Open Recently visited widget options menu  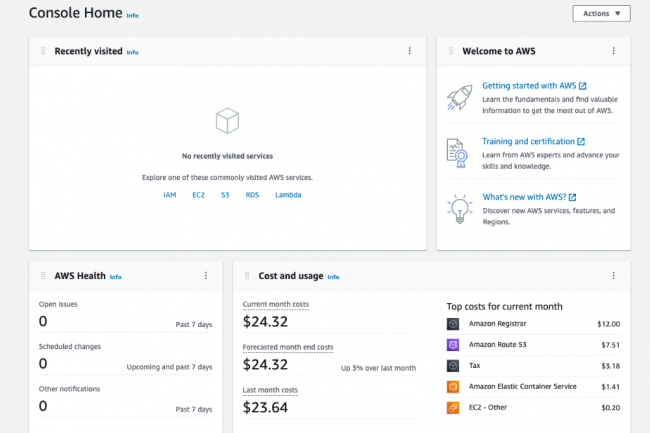pyautogui.click(x=410, y=51)
